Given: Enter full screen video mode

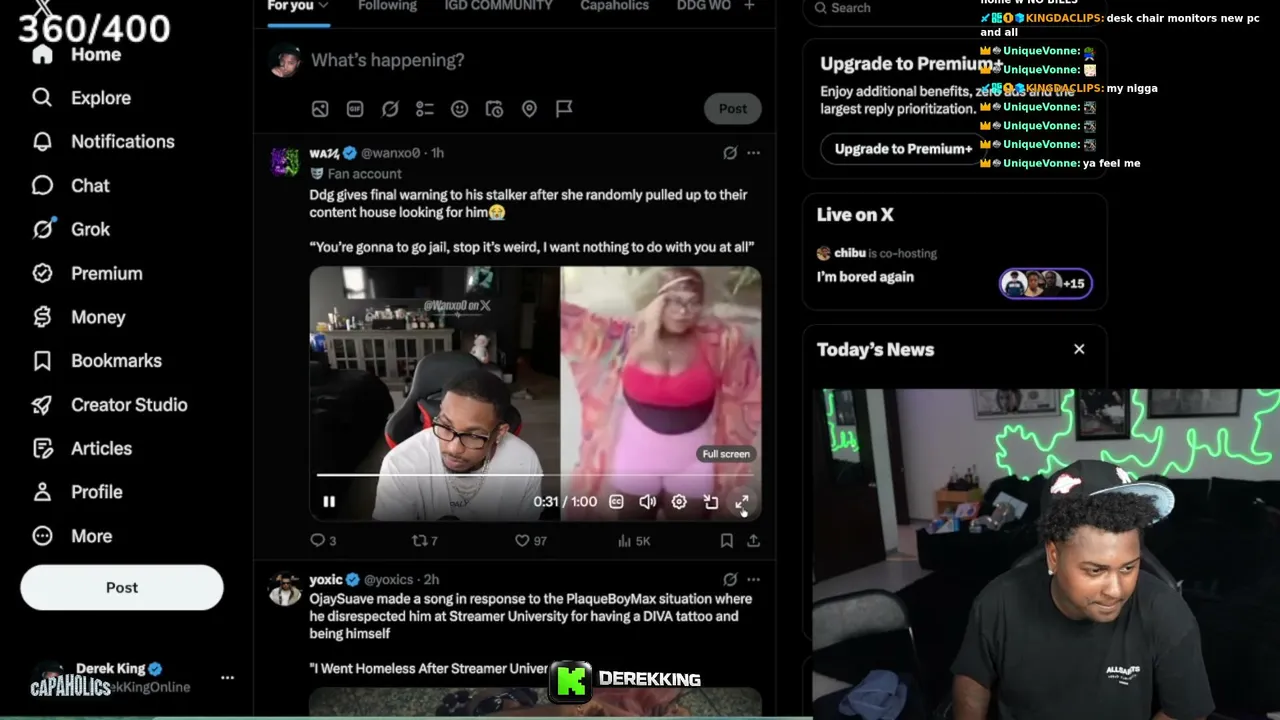Looking at the screenshot, I should point(742,502).
